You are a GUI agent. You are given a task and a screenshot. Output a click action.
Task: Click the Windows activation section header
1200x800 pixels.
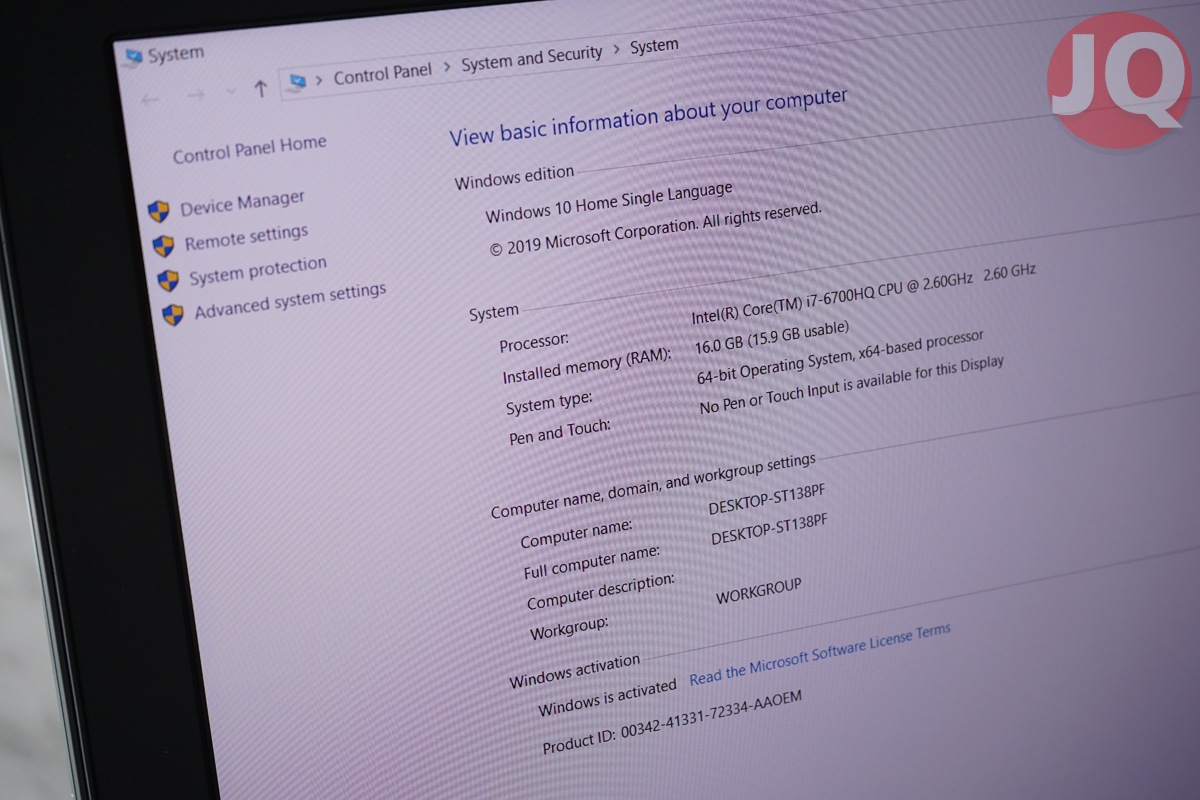click(x=574, y=670)
